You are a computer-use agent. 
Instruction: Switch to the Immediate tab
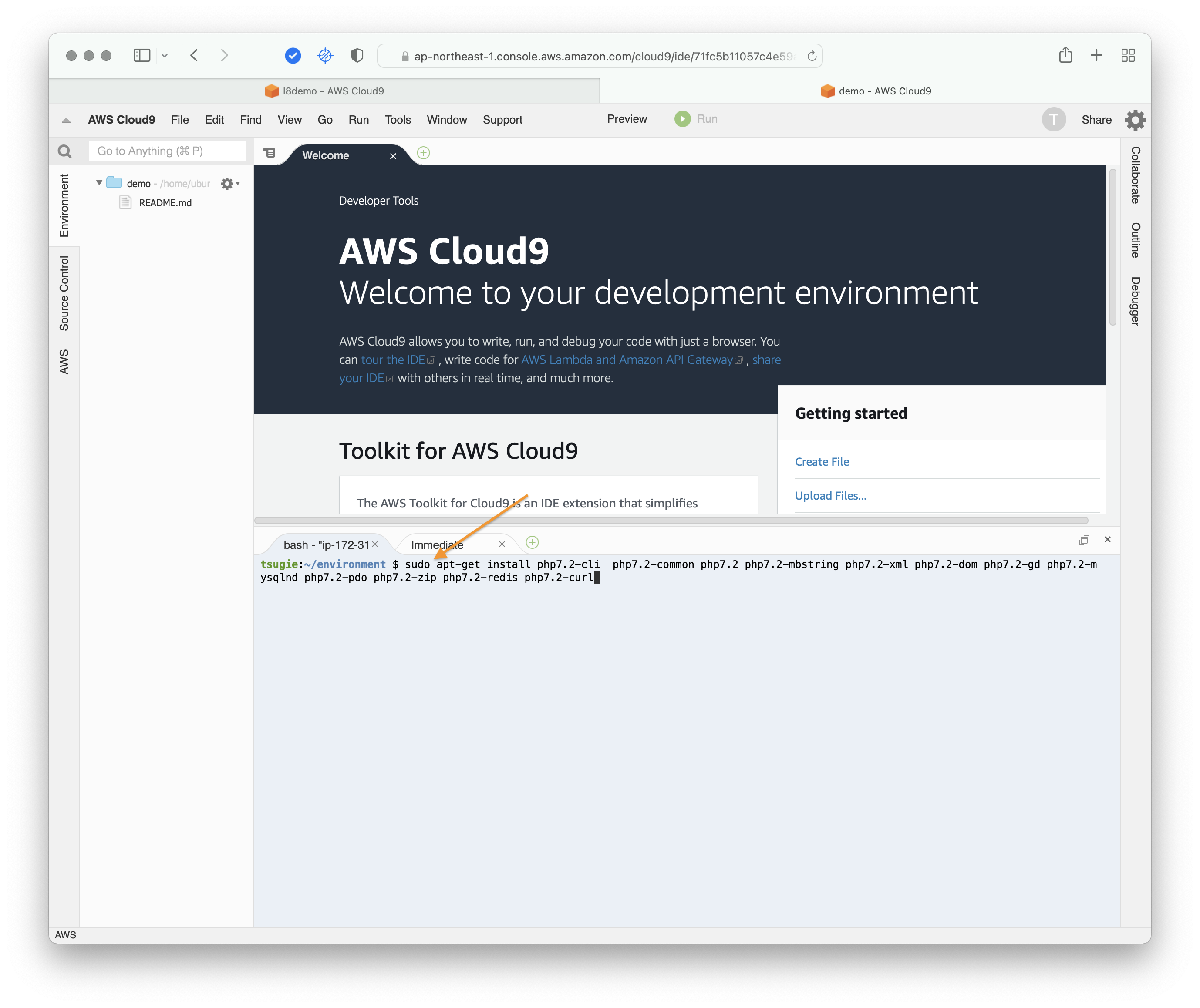[x=437, y=544]
